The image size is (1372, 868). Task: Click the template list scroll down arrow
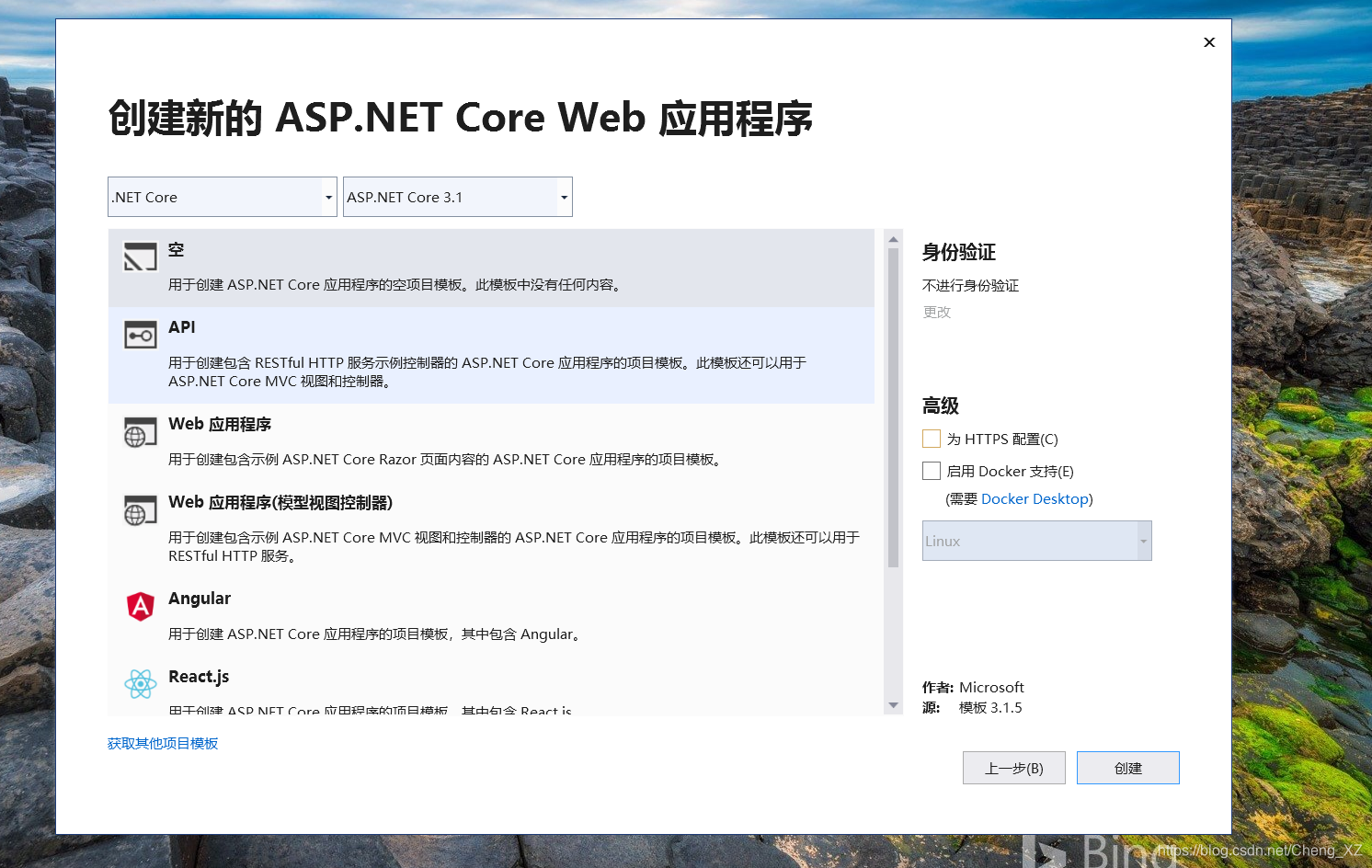[x=893, y=705]
